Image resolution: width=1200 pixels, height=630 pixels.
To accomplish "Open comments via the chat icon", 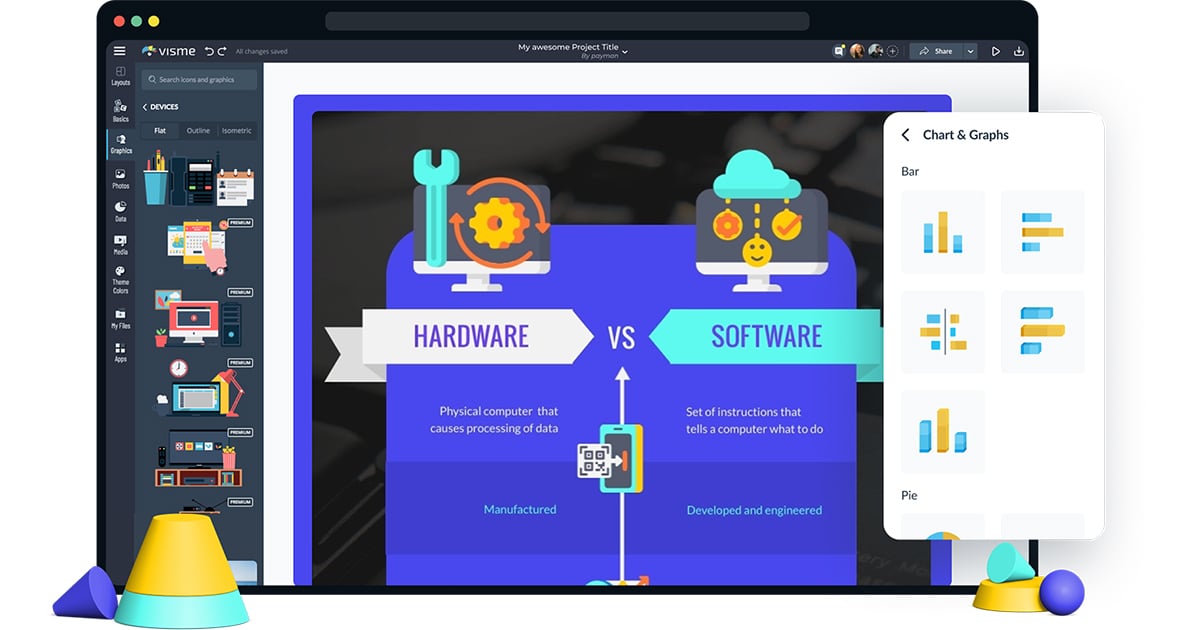I will pos(838,51).
